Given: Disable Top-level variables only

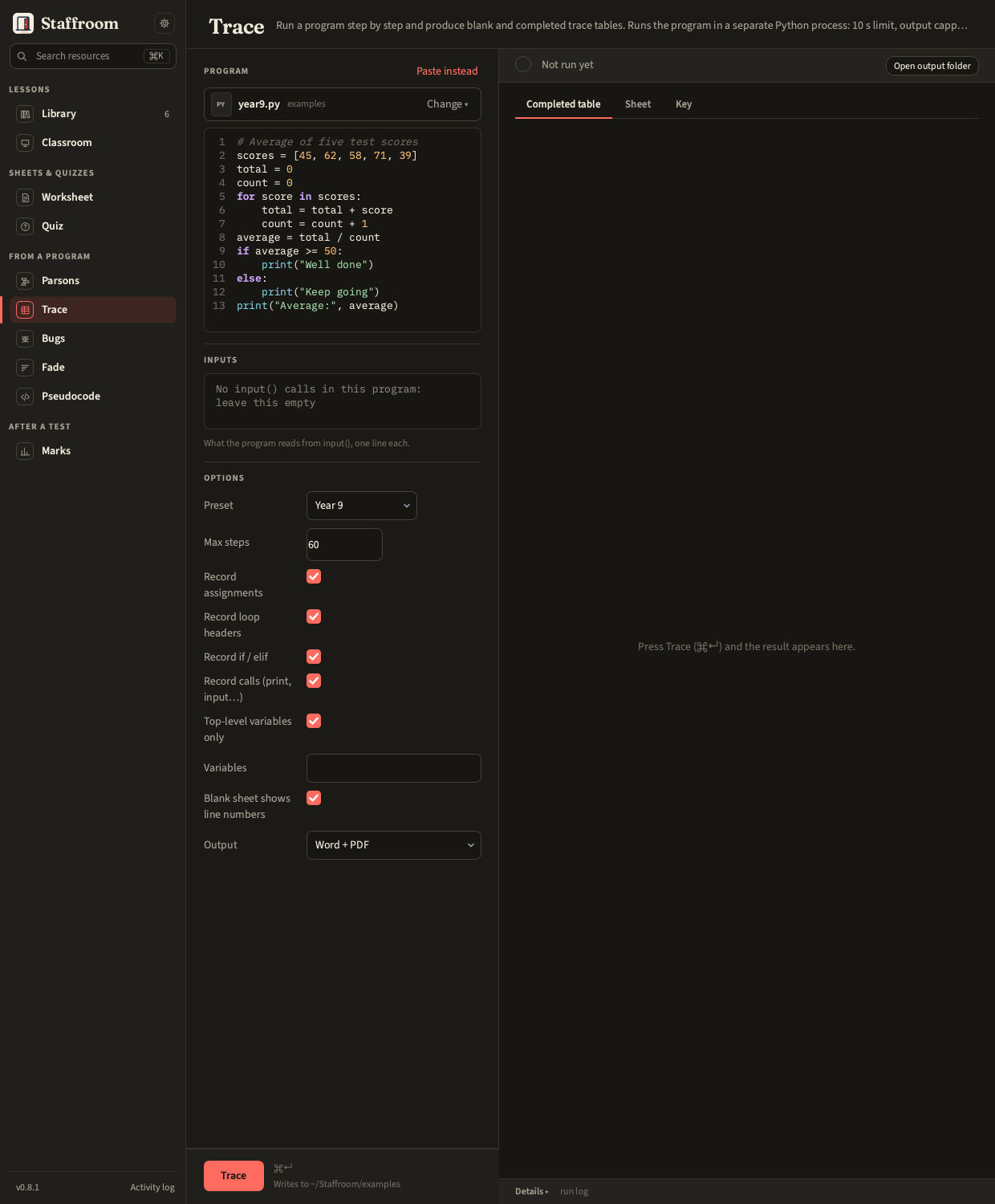Looking at the screenshot, I should (314, 721).
